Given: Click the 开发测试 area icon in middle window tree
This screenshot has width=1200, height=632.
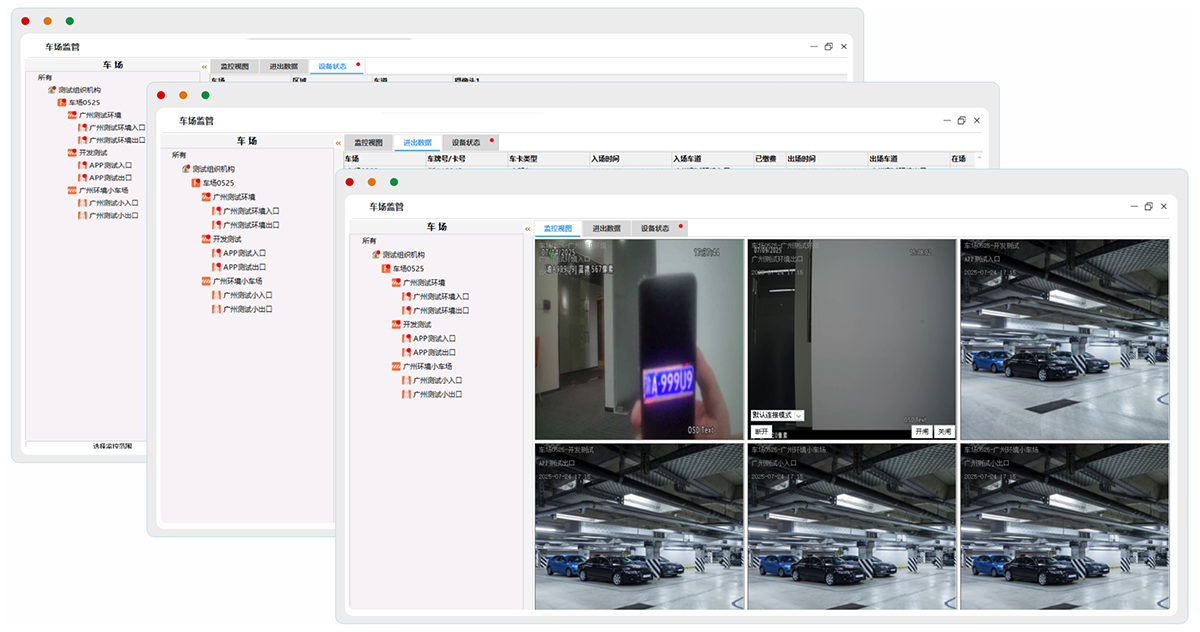Looking at the screenshot, I should tap(206, 240).
